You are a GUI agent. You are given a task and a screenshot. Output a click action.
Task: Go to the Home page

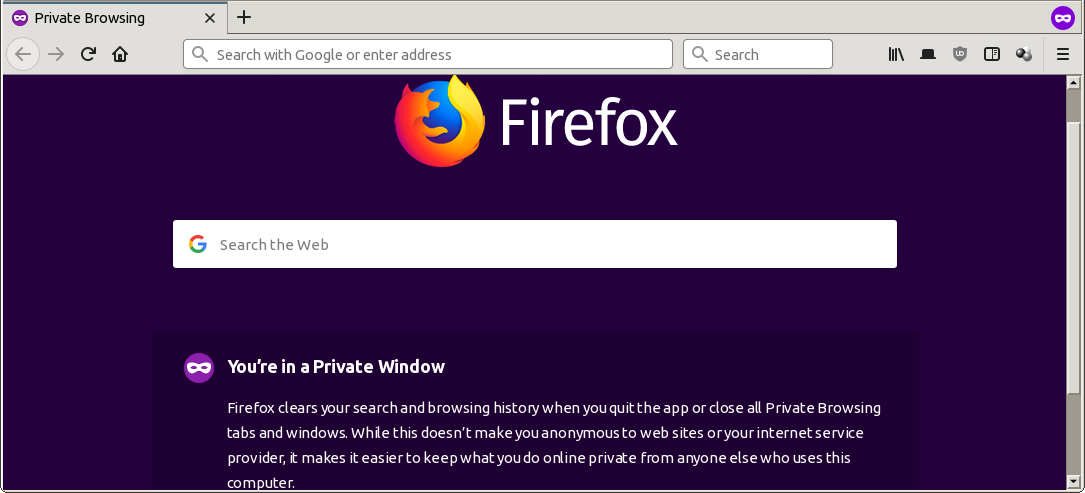coord(120,55)
